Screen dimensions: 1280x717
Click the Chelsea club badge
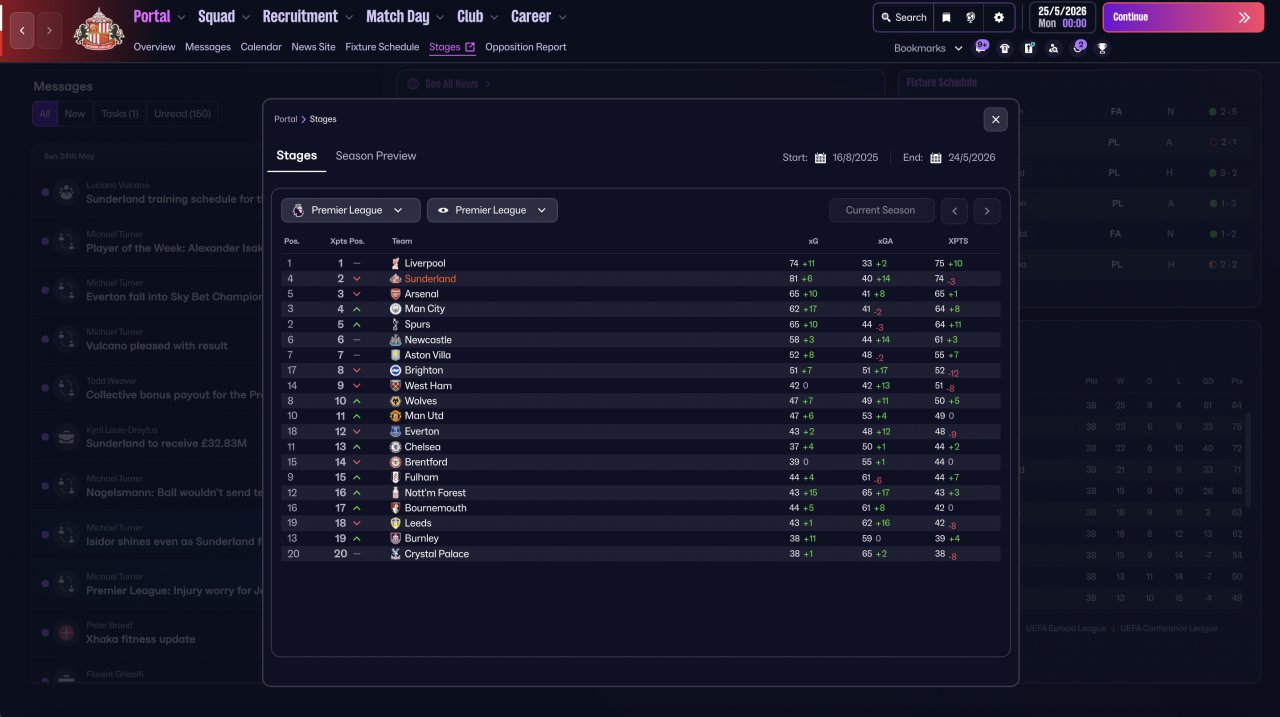pos(395,447)
